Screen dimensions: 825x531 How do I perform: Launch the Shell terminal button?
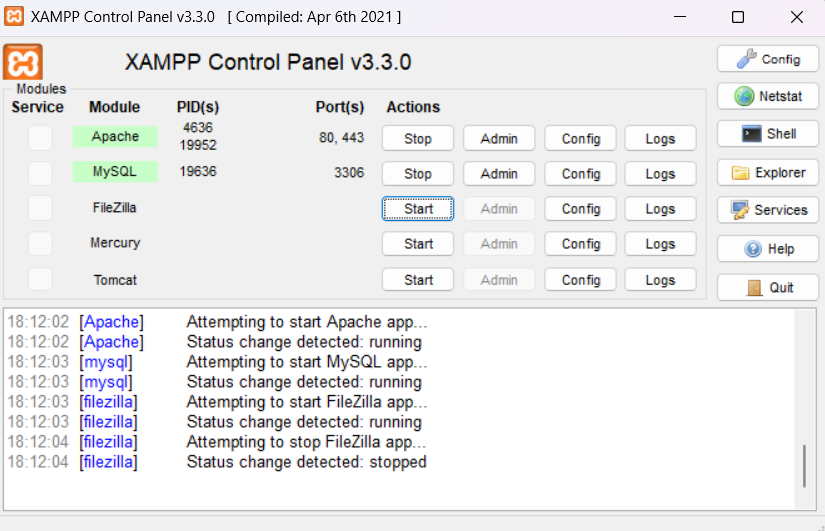click(768, 134)
